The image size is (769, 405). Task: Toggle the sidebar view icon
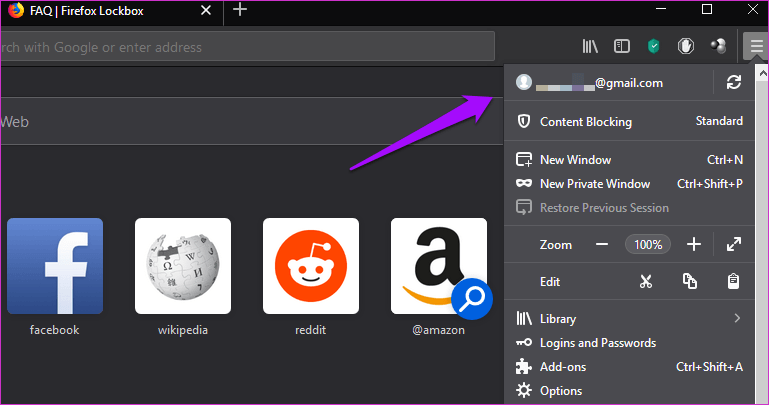tap(622, 47)
